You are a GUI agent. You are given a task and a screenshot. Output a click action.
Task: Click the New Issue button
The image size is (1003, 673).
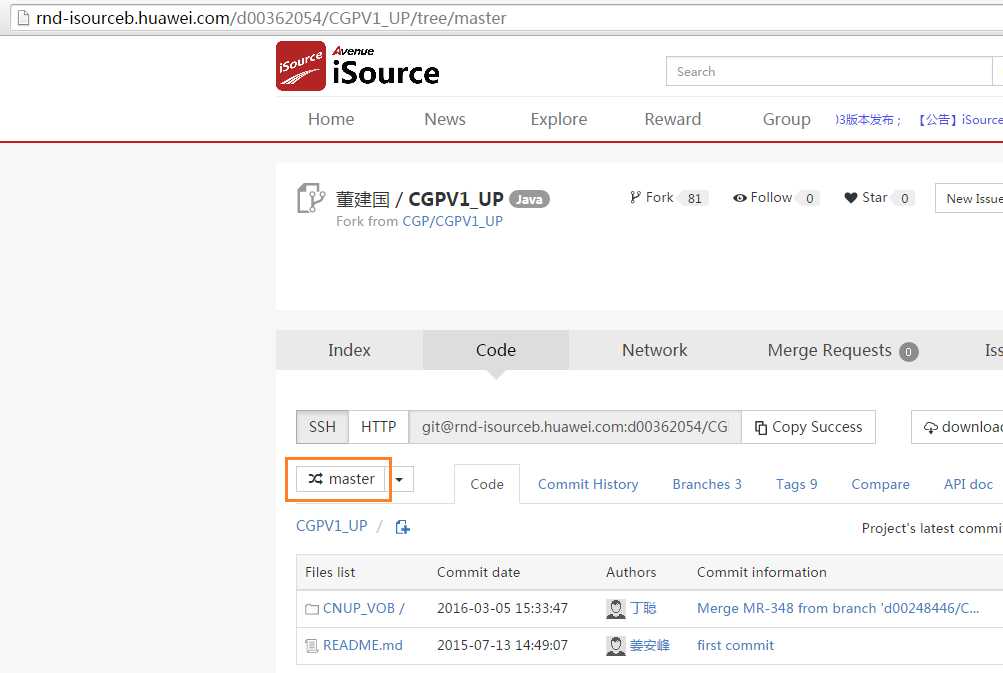[969, 198]
